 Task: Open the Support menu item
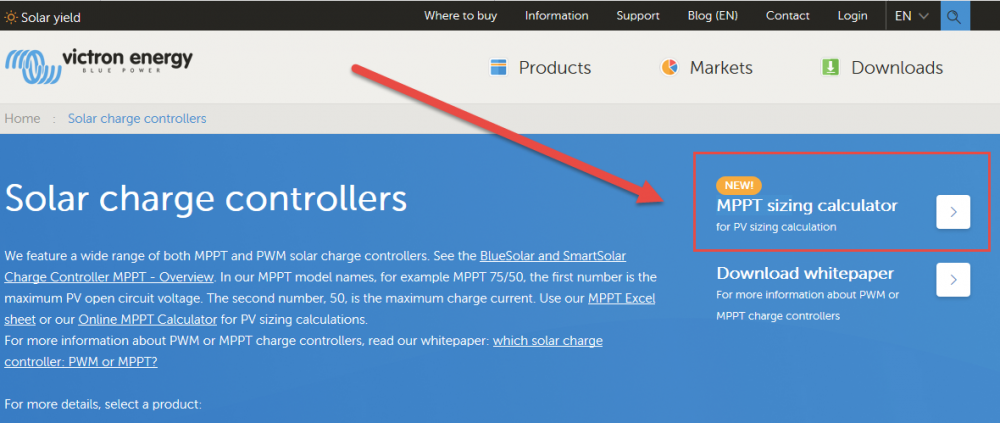tap(638, 16)
